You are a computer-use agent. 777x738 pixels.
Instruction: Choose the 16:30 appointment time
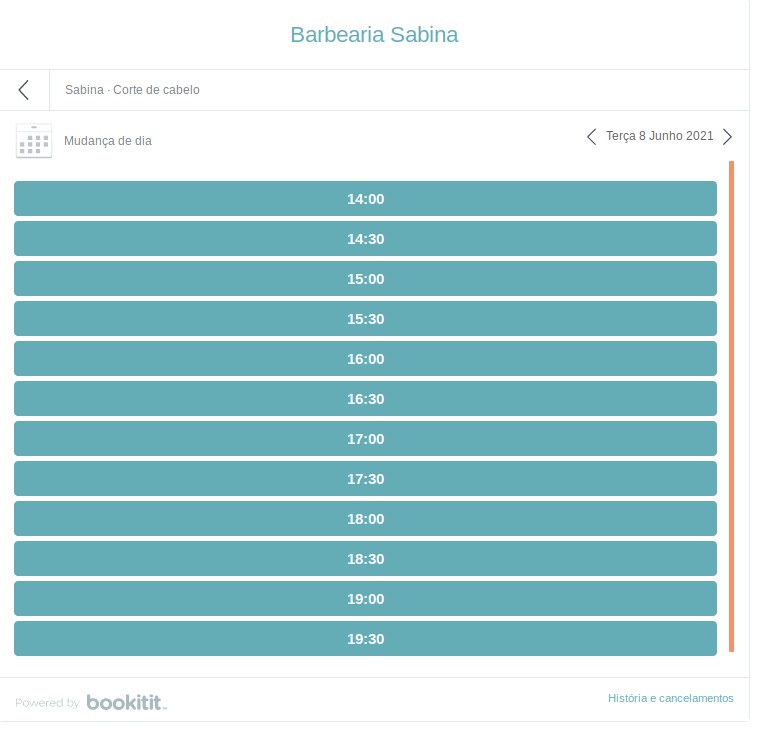pyautogui.click(x=365, y=399)
